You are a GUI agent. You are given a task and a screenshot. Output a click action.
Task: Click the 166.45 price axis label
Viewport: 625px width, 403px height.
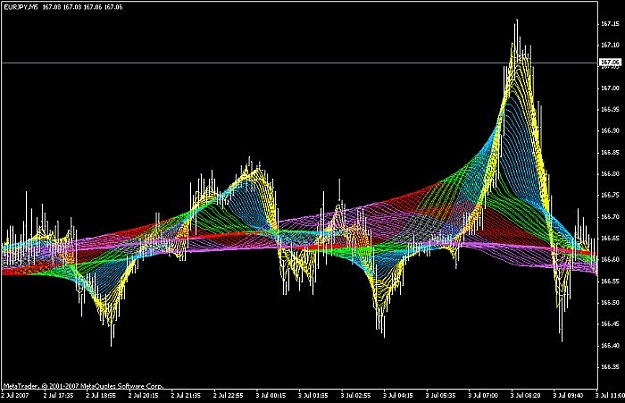click(x=610, y=324)
